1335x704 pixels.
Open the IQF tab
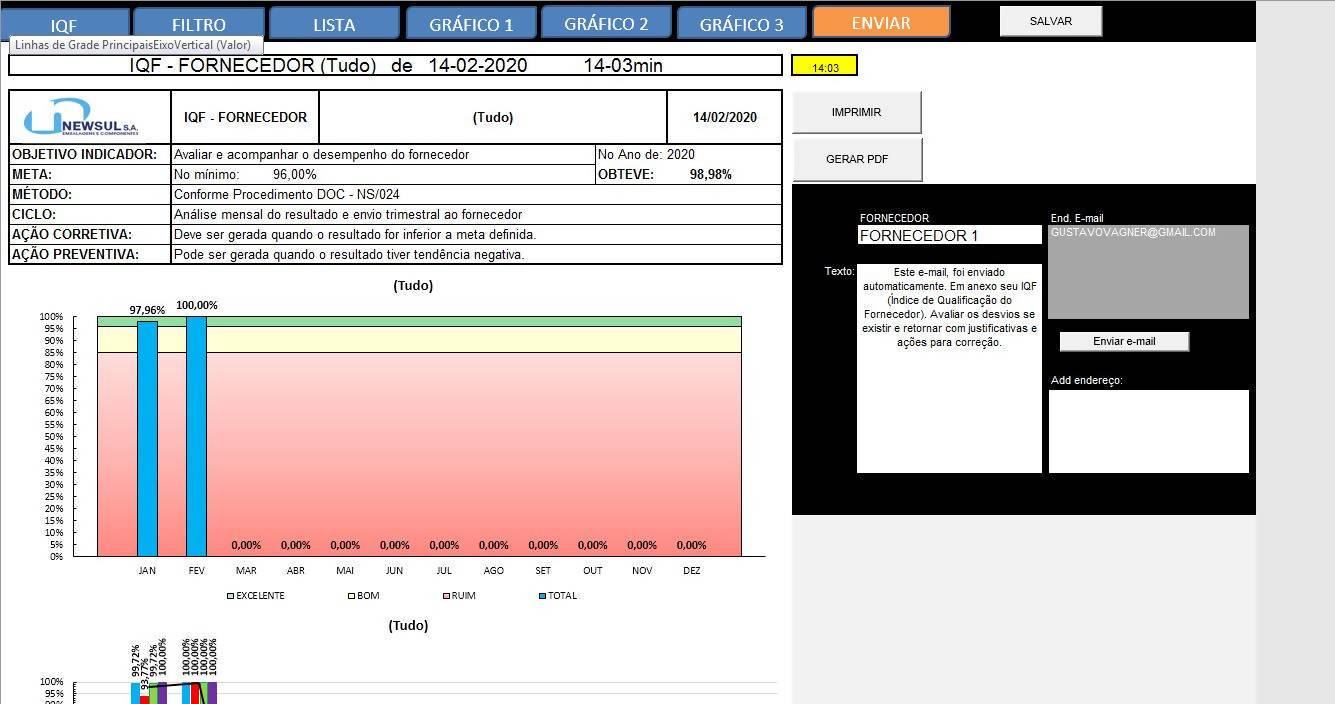pyautogui.click(x=64, y=24)
